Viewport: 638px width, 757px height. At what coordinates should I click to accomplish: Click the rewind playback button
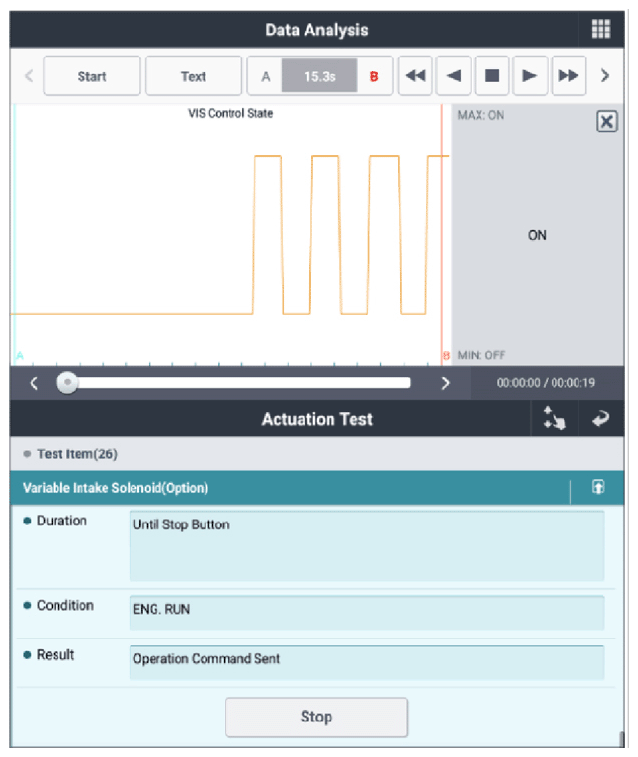pos(414,76)
